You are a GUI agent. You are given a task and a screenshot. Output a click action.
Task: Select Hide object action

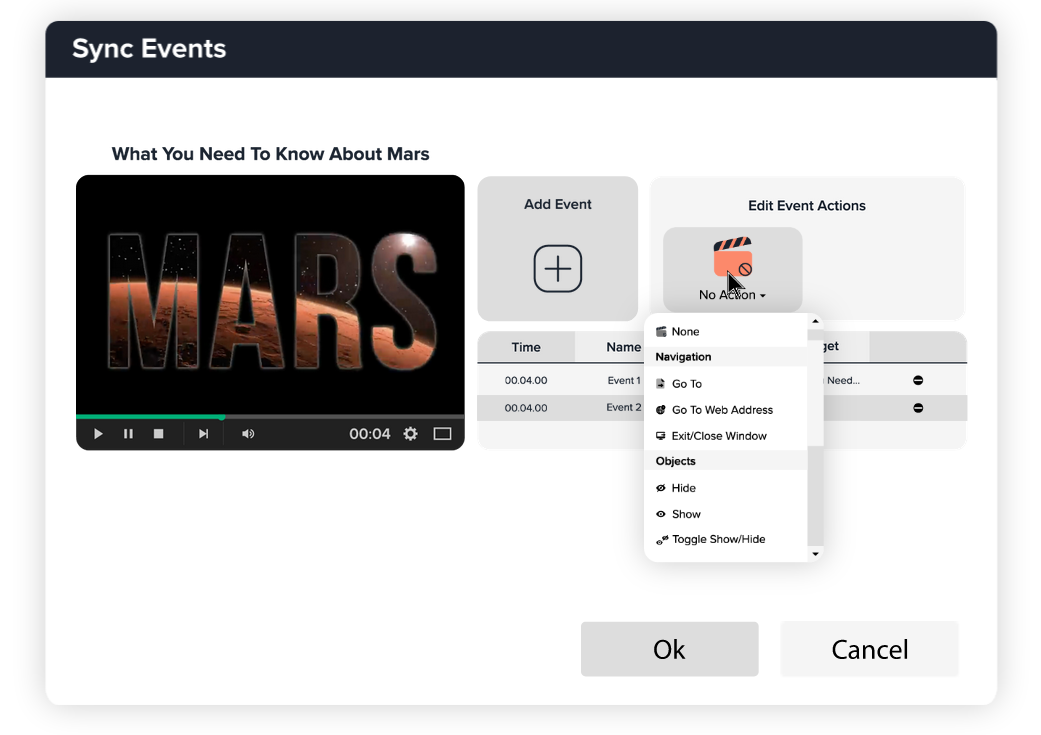683,488
